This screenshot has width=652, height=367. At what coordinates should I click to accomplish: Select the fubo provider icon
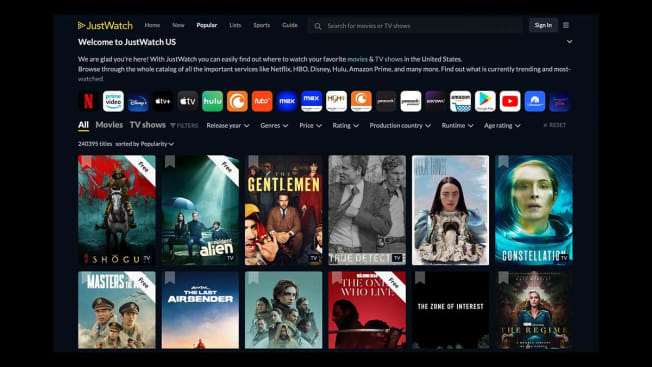[x=262, y=101]
